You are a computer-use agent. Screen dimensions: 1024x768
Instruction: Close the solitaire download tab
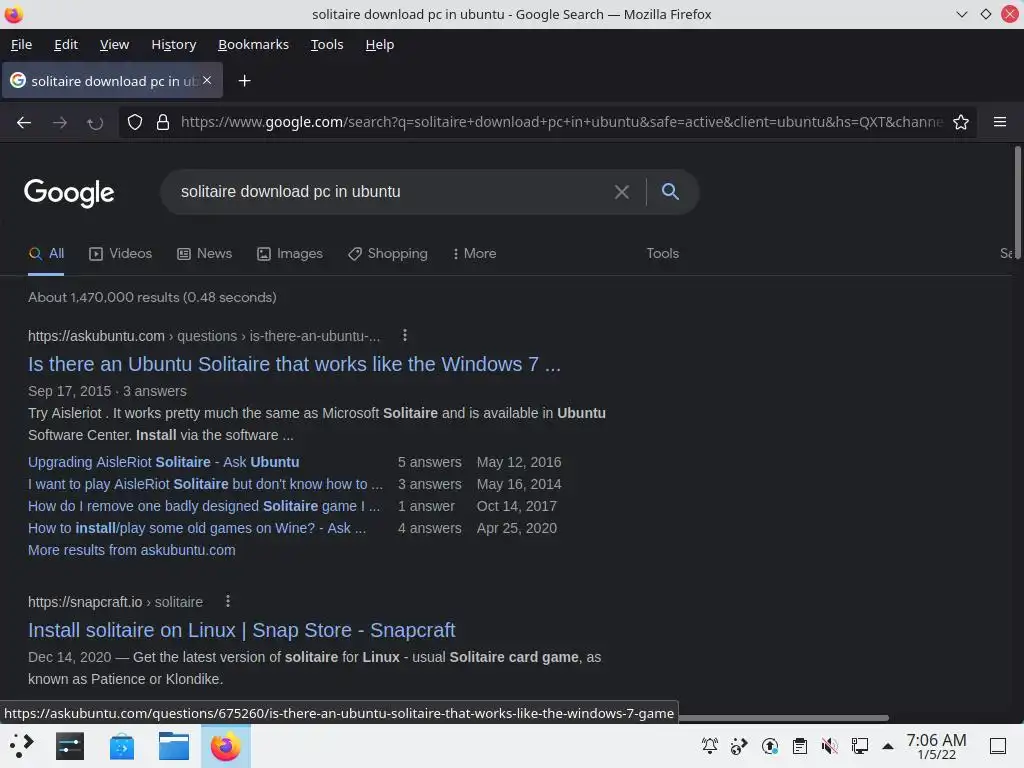207,80
